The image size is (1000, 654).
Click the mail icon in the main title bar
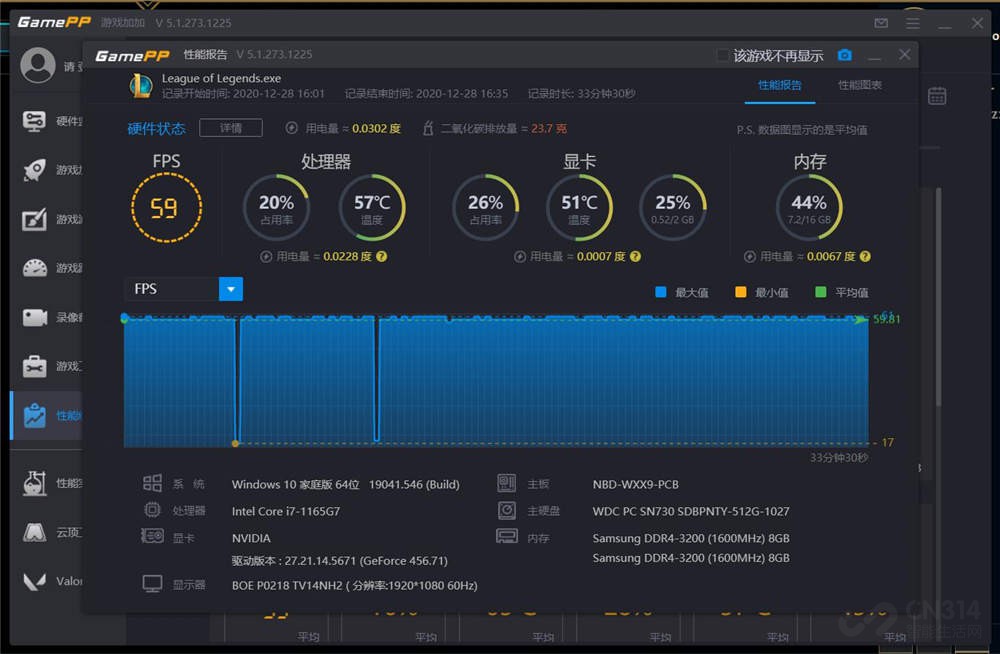click(881, 23)
